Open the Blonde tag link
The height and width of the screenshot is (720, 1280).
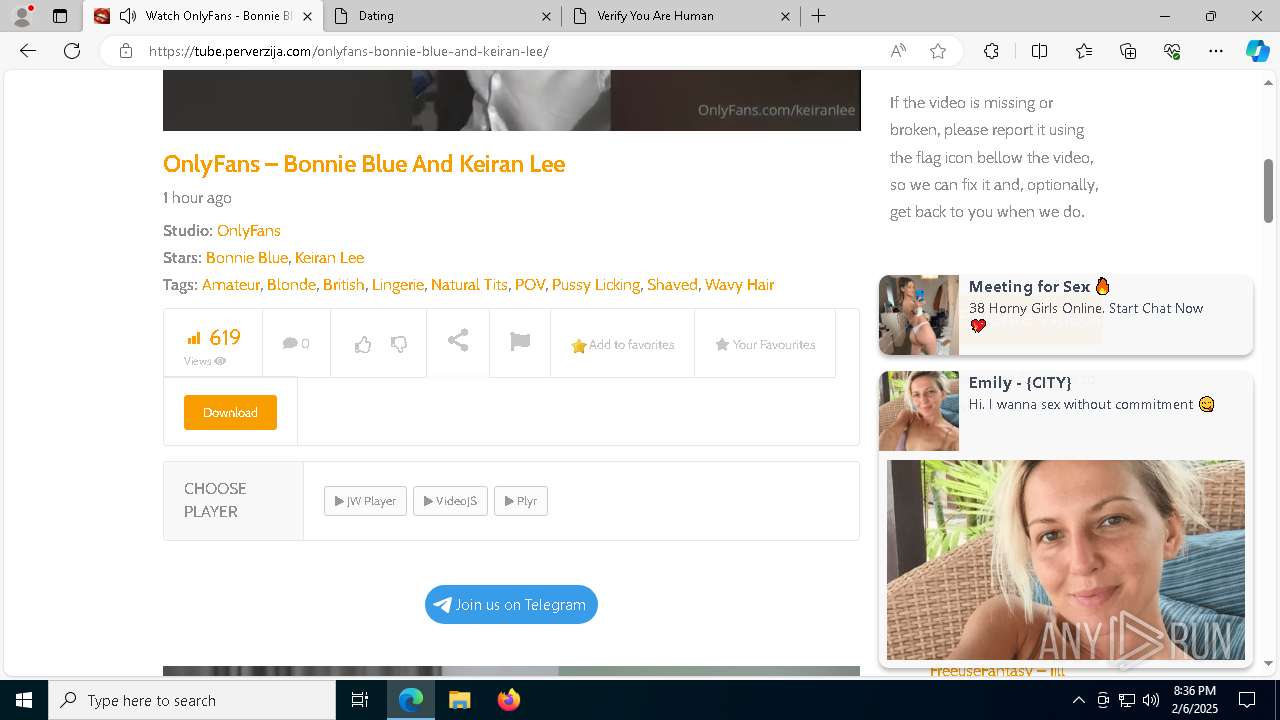(x=291, y=284)
